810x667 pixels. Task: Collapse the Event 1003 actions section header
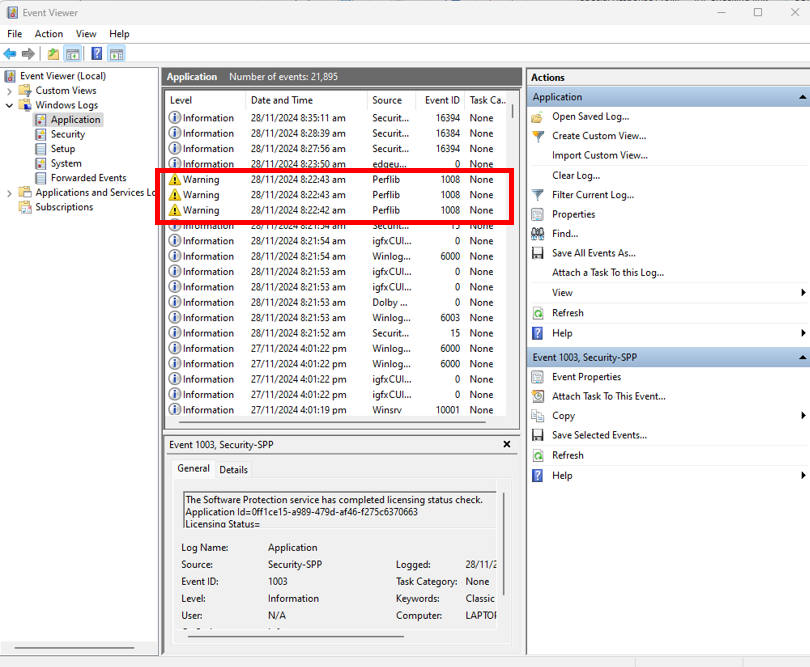[x=802, y=358]
